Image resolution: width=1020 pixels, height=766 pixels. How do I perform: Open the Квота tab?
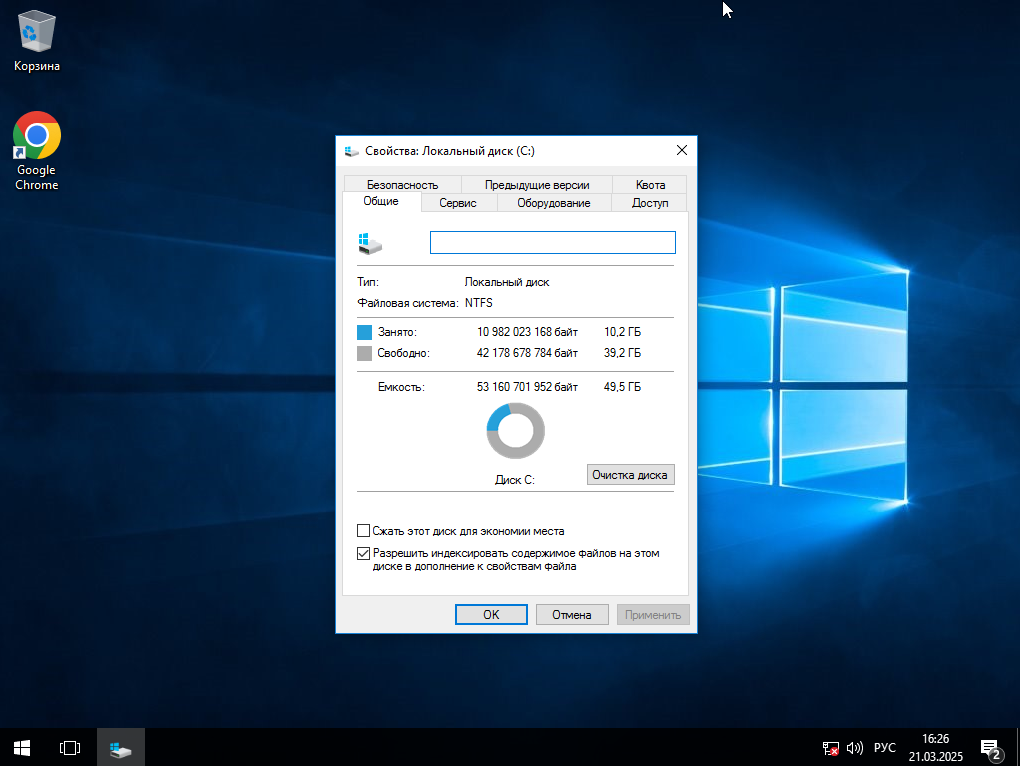(650, 184)
